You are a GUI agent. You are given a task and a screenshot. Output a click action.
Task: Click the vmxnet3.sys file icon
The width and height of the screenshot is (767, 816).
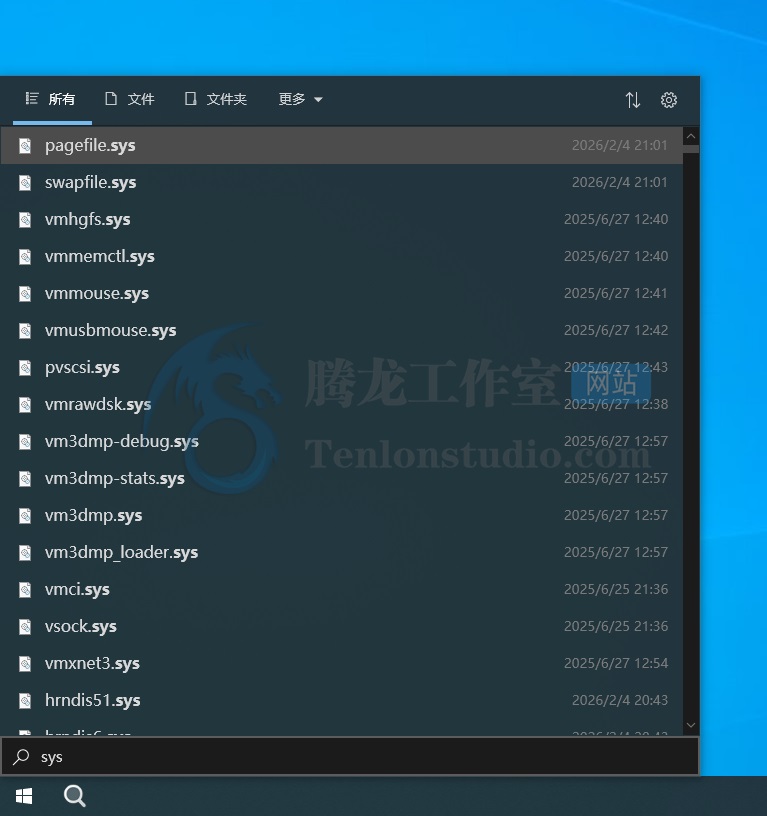[25, 664]
